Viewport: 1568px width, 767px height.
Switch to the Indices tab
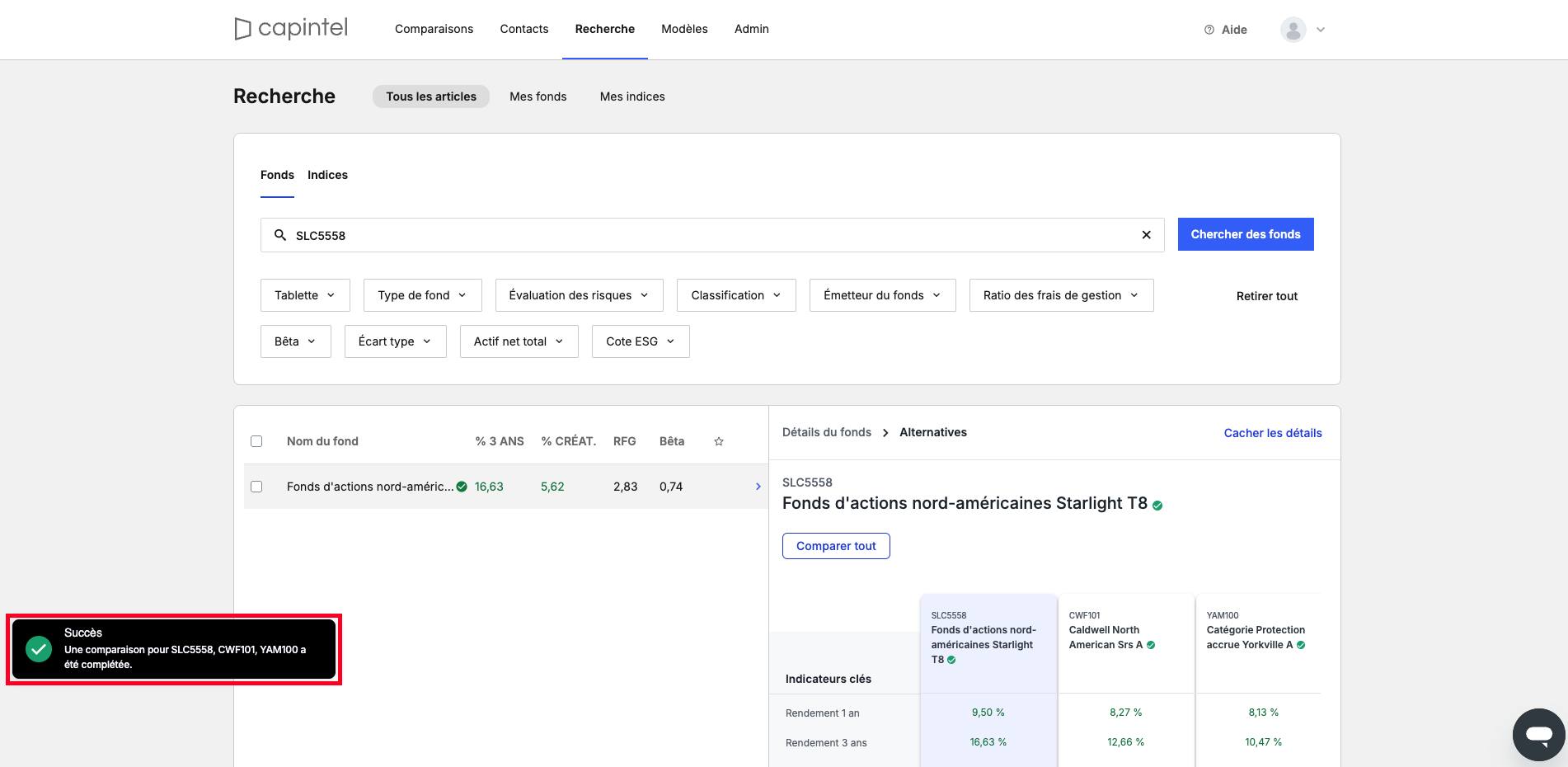point(327,175)
